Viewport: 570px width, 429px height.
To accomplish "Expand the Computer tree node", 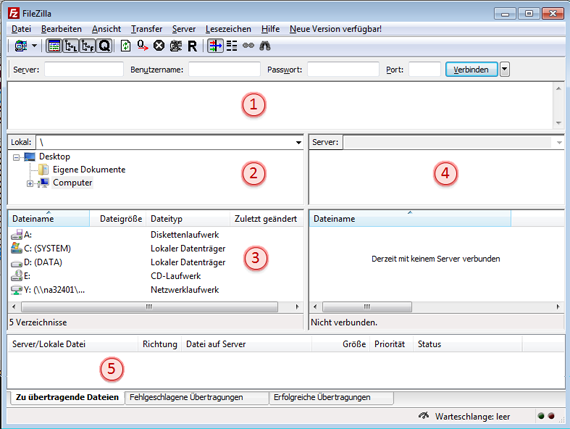I will [x=30, y=184].
